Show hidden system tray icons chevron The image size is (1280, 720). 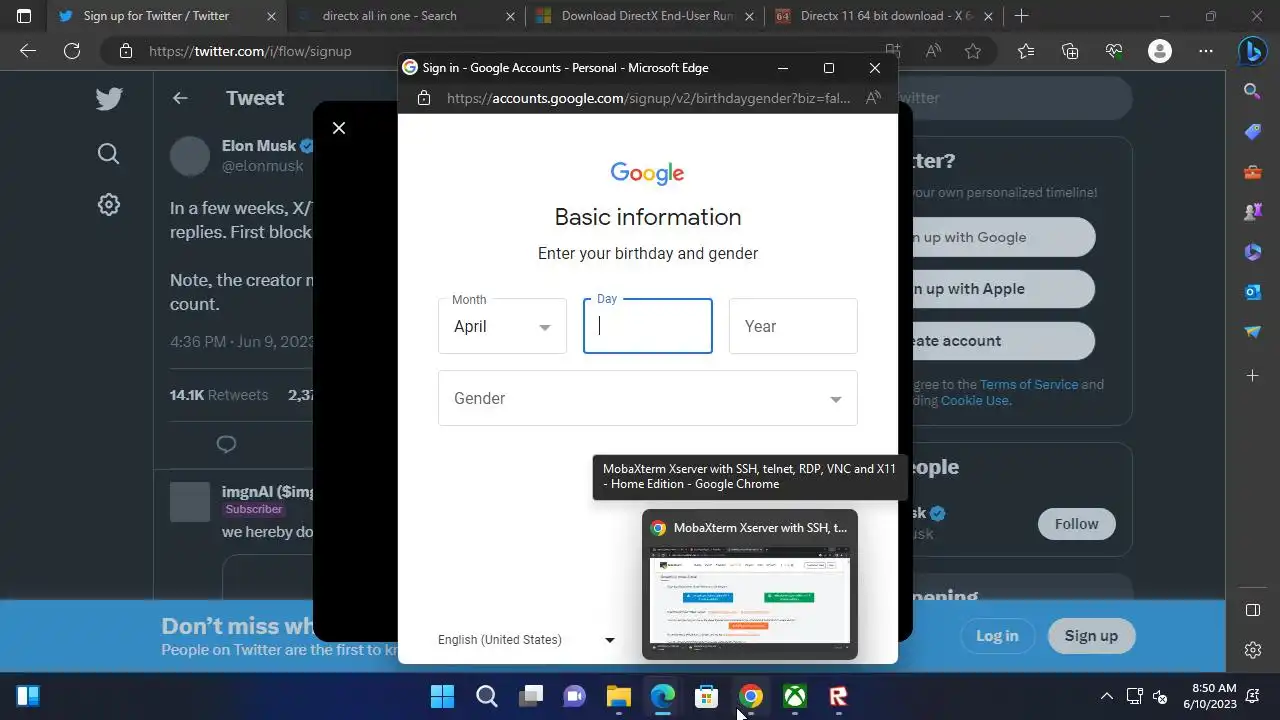tap(1106, 696)
